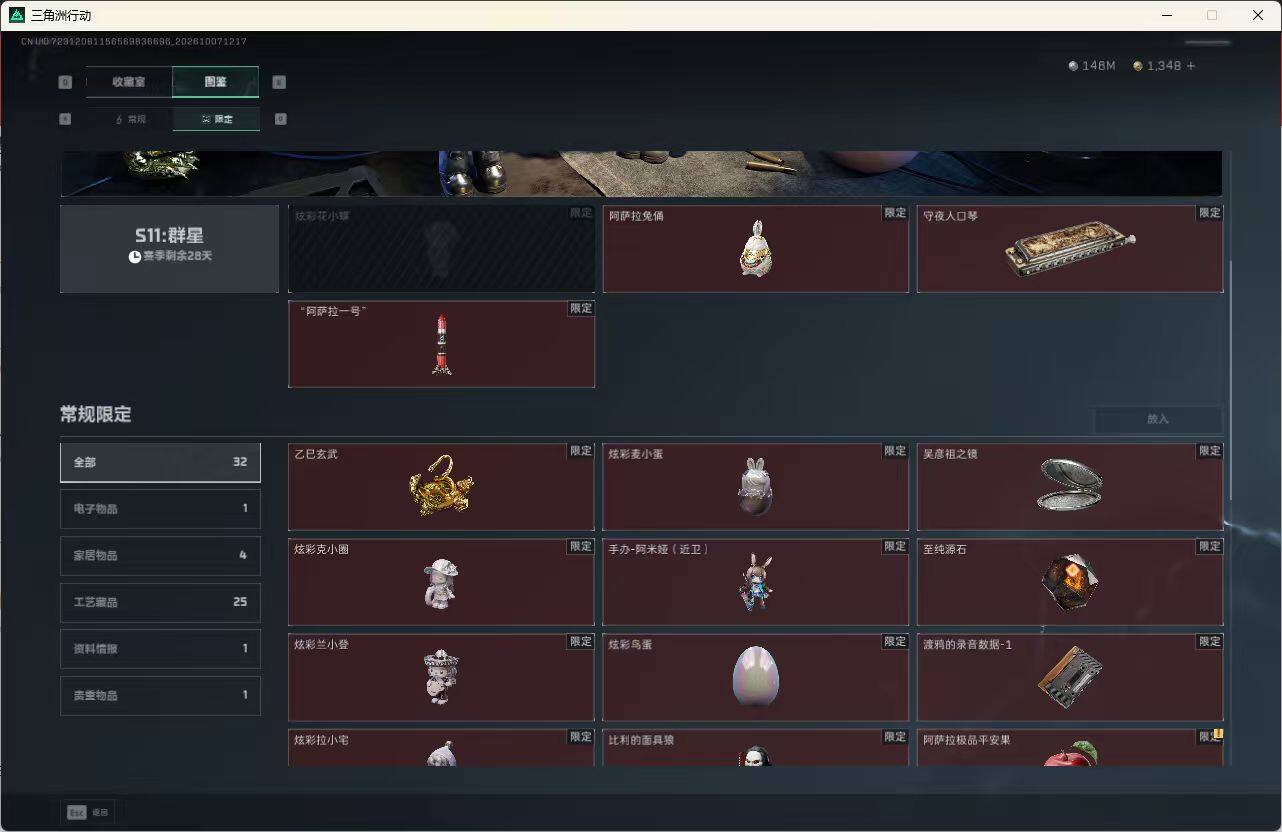The width and height of the screenshot is (1282, 832).
Task: Switch to the 图鉴 tab
Action: 215,82
